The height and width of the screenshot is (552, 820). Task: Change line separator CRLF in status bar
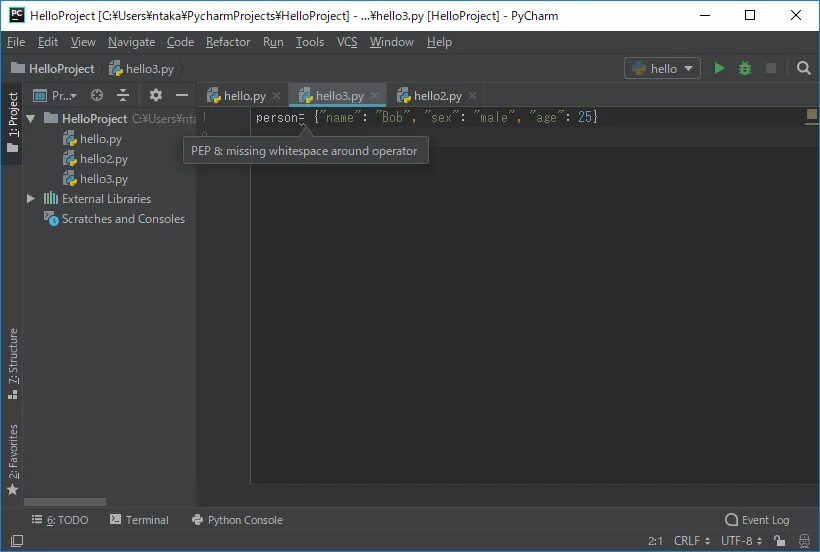pyautogui.click(x=691, y=540)
